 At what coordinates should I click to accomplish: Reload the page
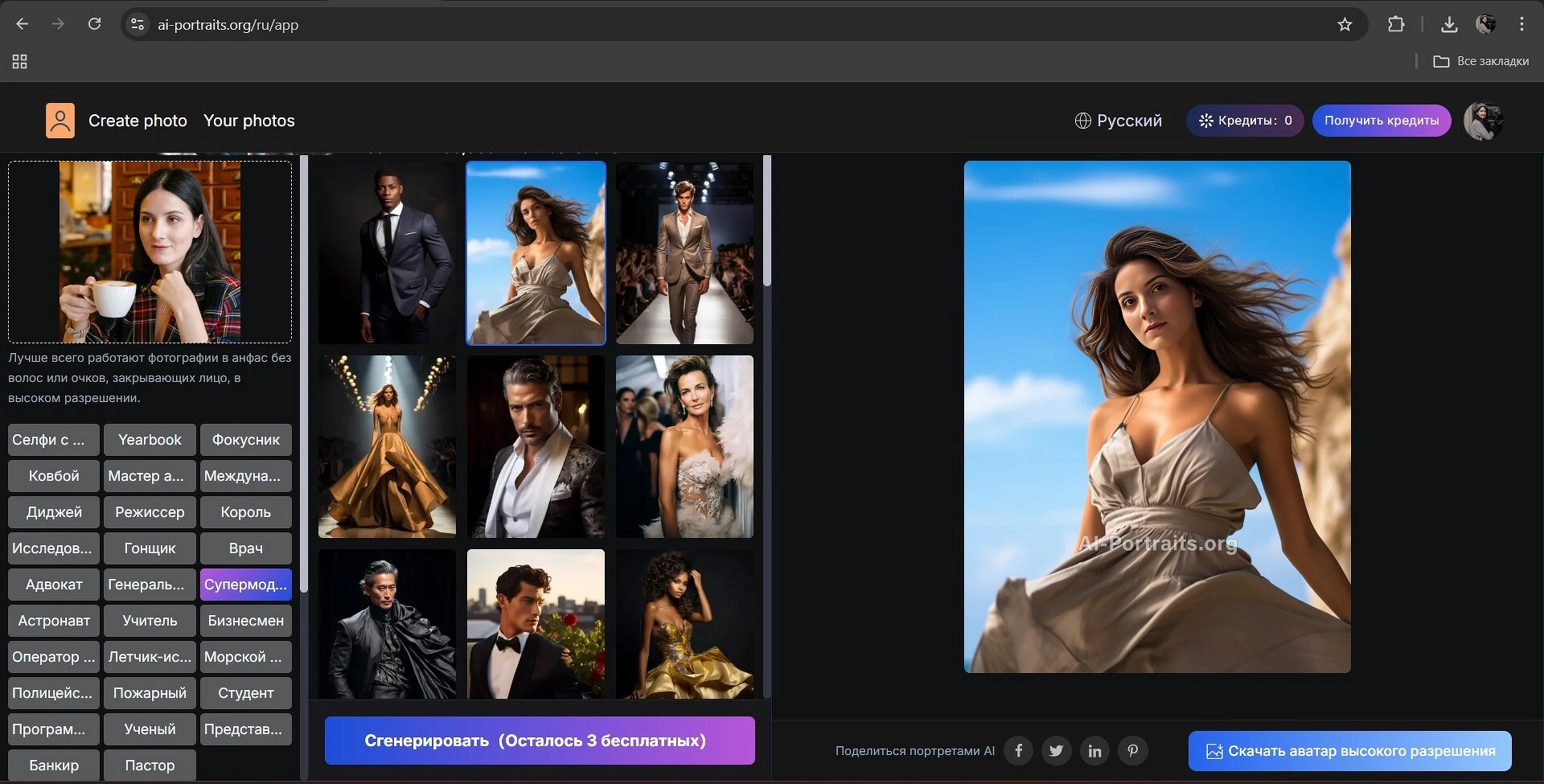coord(94,24)
